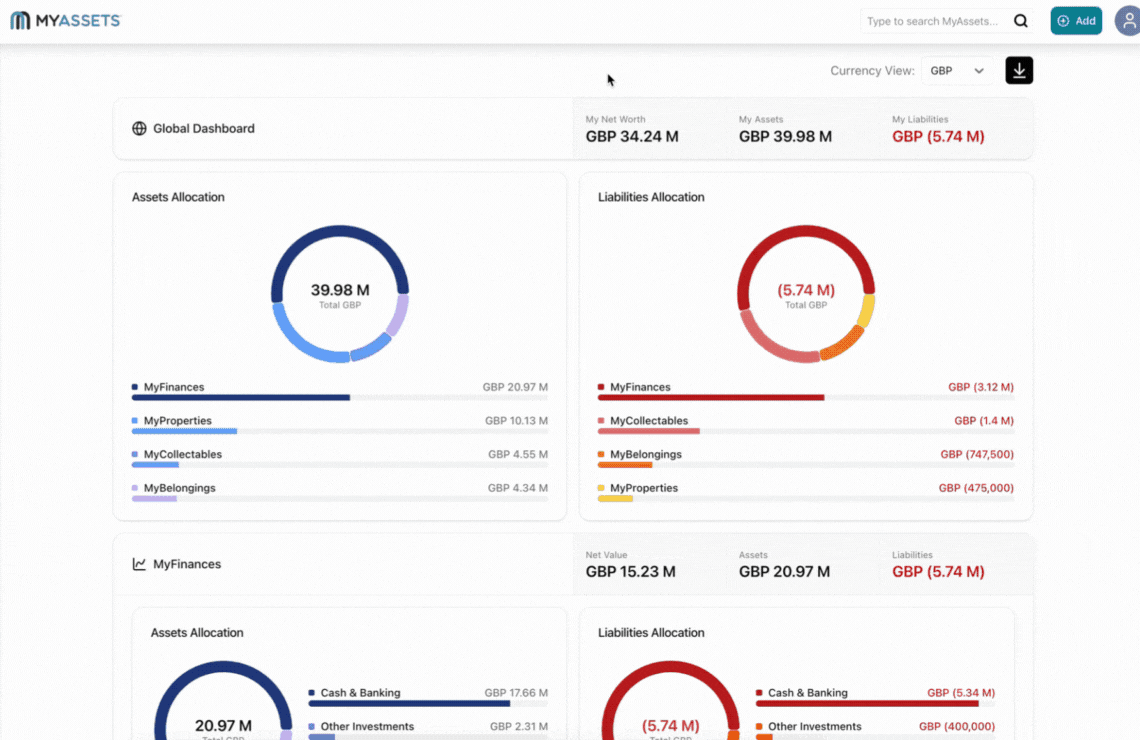Expand currency dropdown chevron arrow
The height and width of the screenshot is (740, 1140).
point(979,71)
